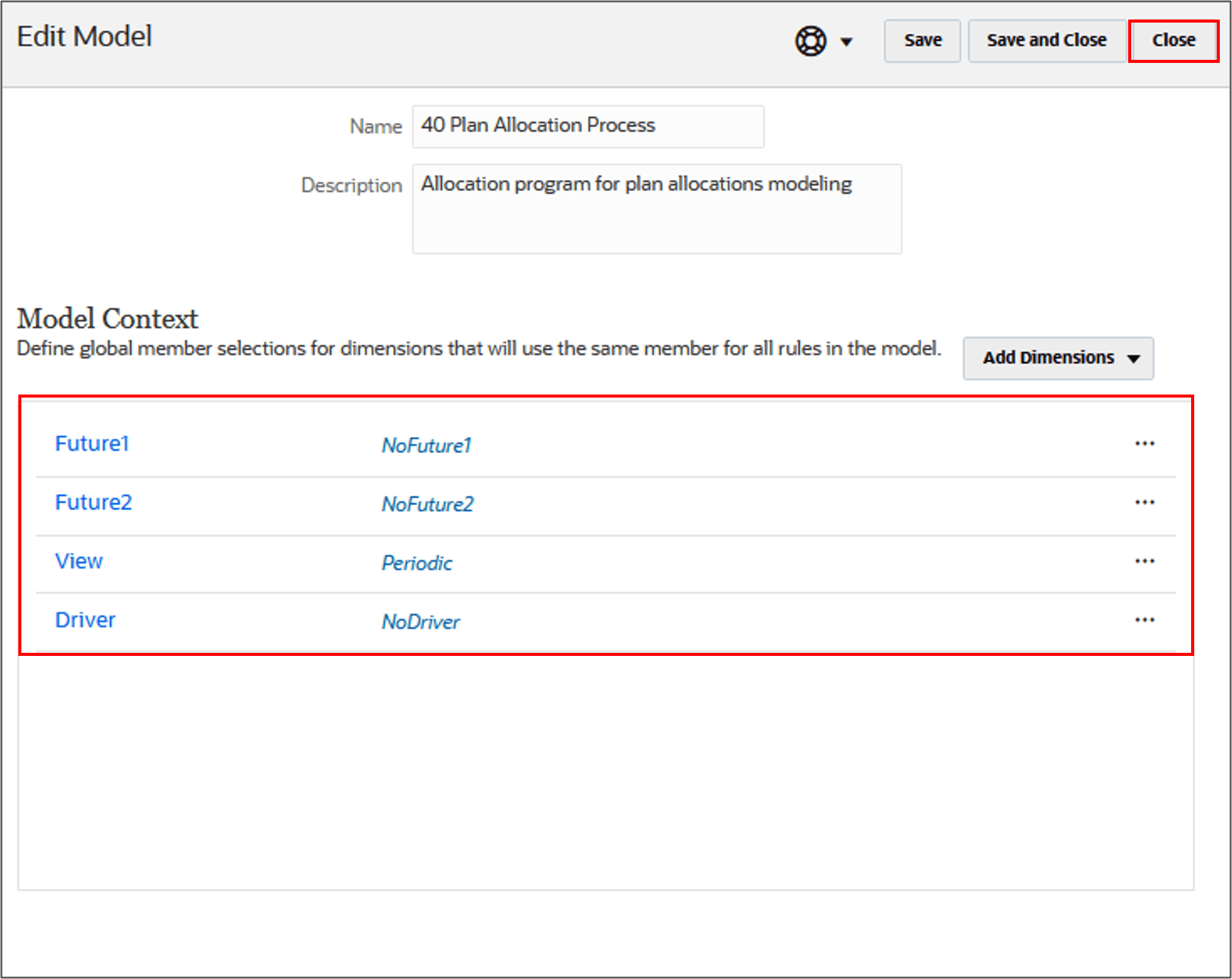This screenshot has height=979, width=1232.
Task: Open actions ellipsis for View row
Action: point(1144,561)
